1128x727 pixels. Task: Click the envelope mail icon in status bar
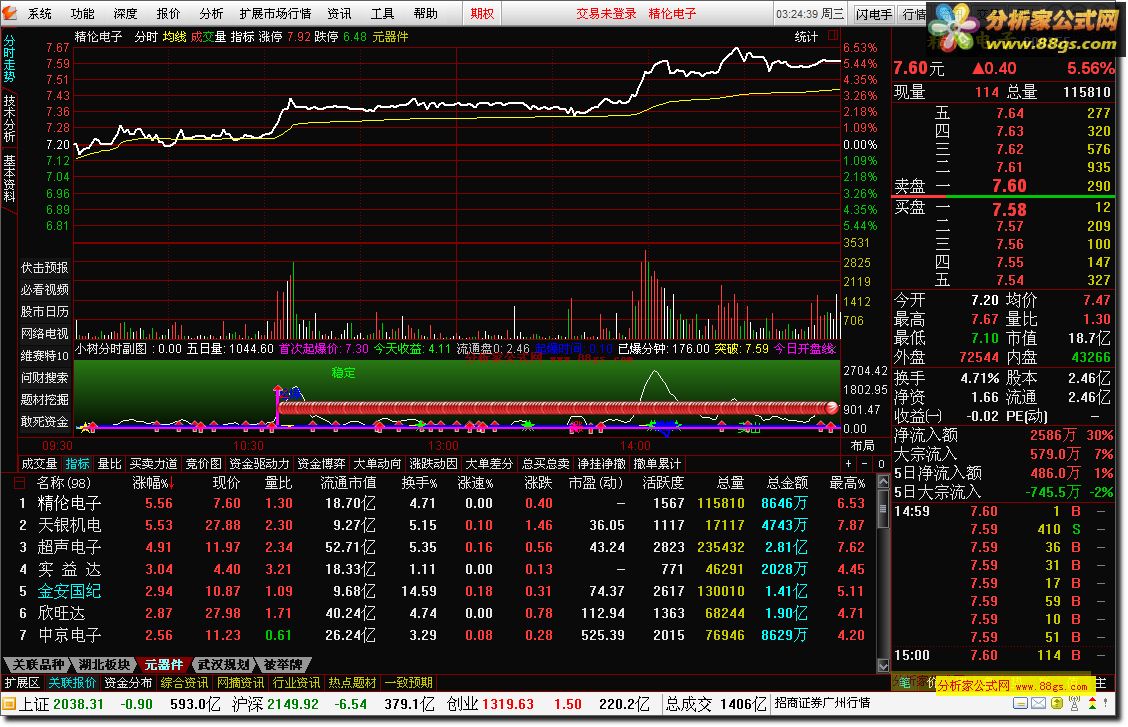(1038, 704)
